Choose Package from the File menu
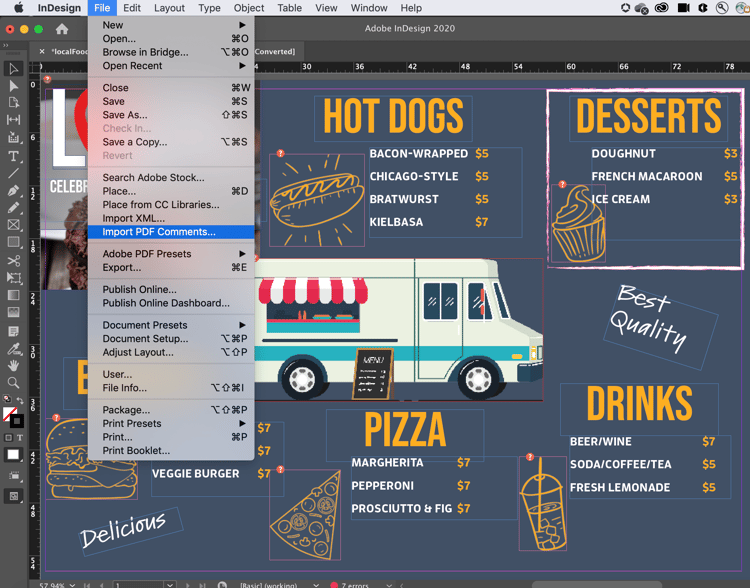 (171, 410)
